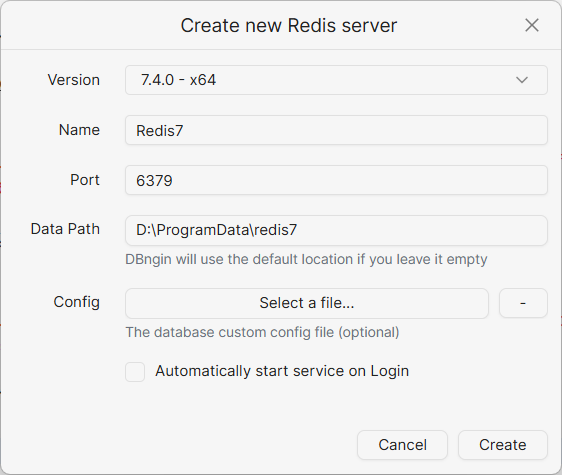This screenshot has width=562, height=475.
Task: Select the Data Path input field
Action: click(x=336, y=230)
